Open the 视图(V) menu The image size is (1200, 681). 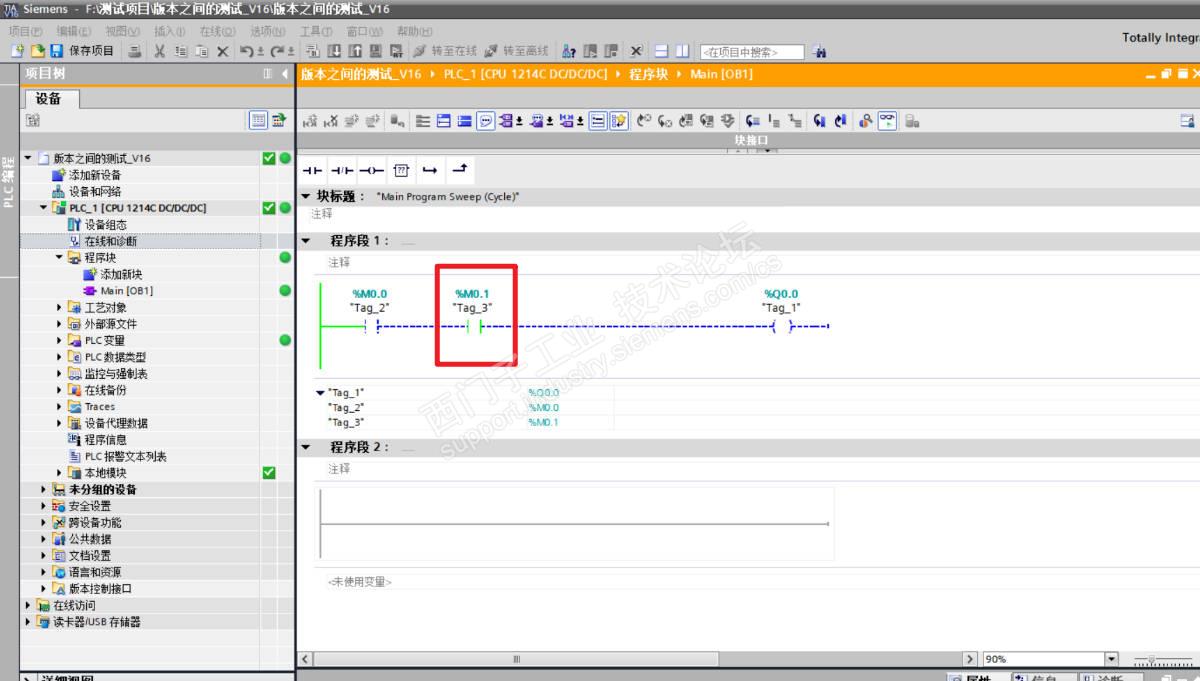(x=123, y=31)
